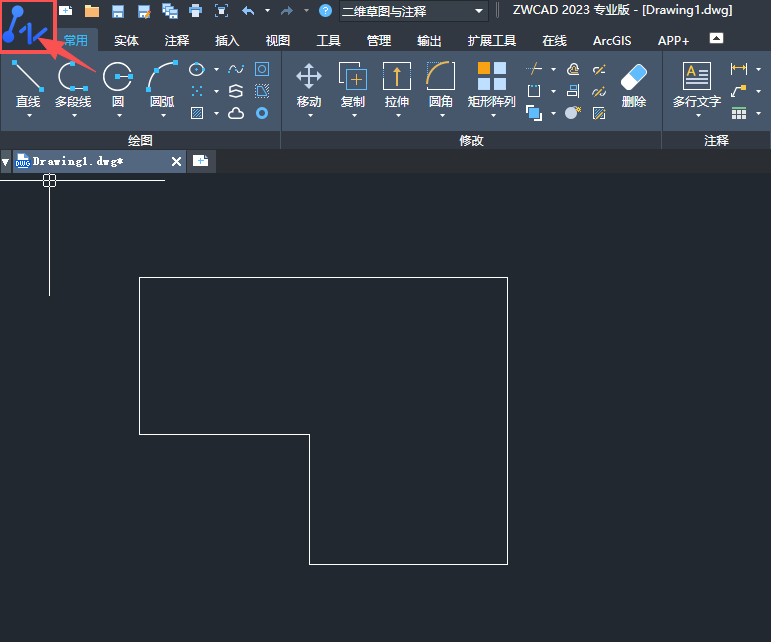Open the ZWCAD application menu logo
The height and width of the screenshot is (642, 771).
pyautogui.click(x=25, y=26)
